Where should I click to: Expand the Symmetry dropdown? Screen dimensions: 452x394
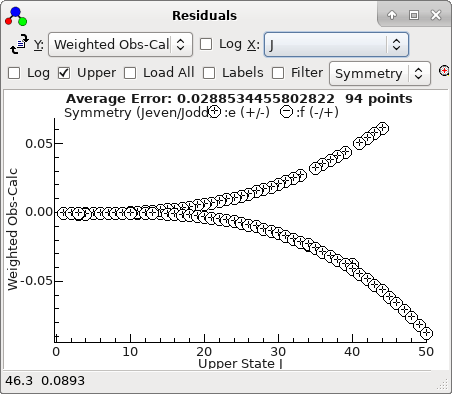coord(380,73)
